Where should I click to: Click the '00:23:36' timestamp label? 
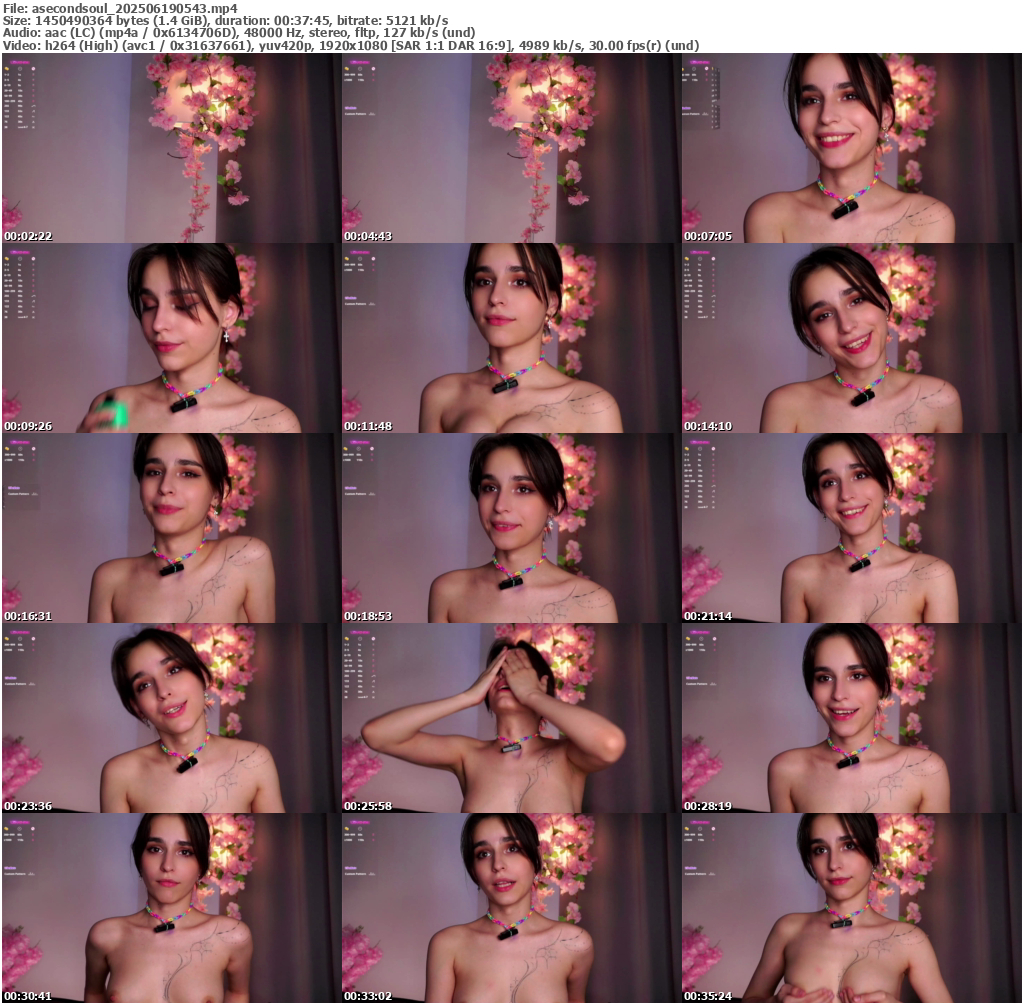click(28, 806)
